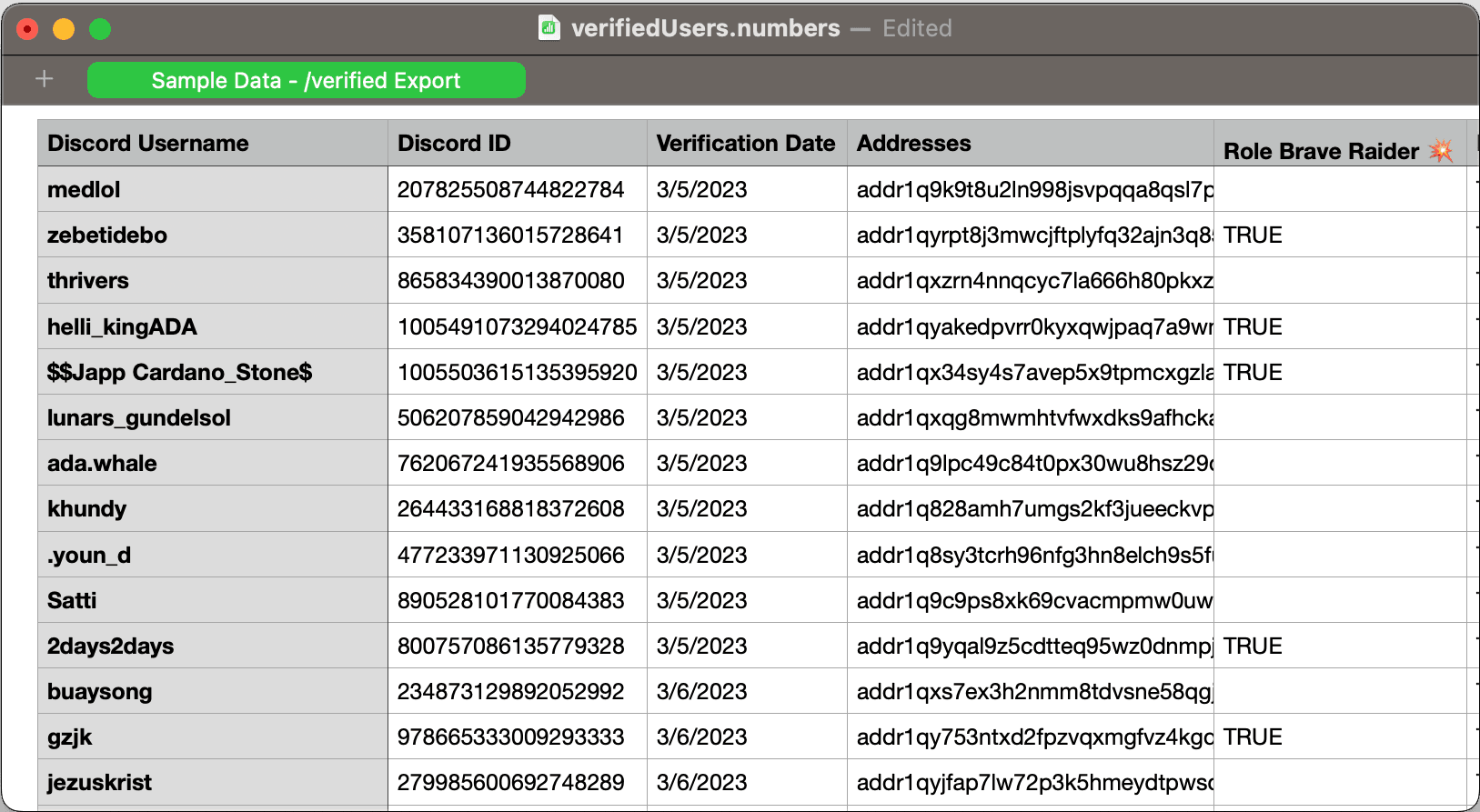Click the address cell starting addr1q828amh7umgs
The width and height of the screenshot is (1480, 812).
point(1031,508)
